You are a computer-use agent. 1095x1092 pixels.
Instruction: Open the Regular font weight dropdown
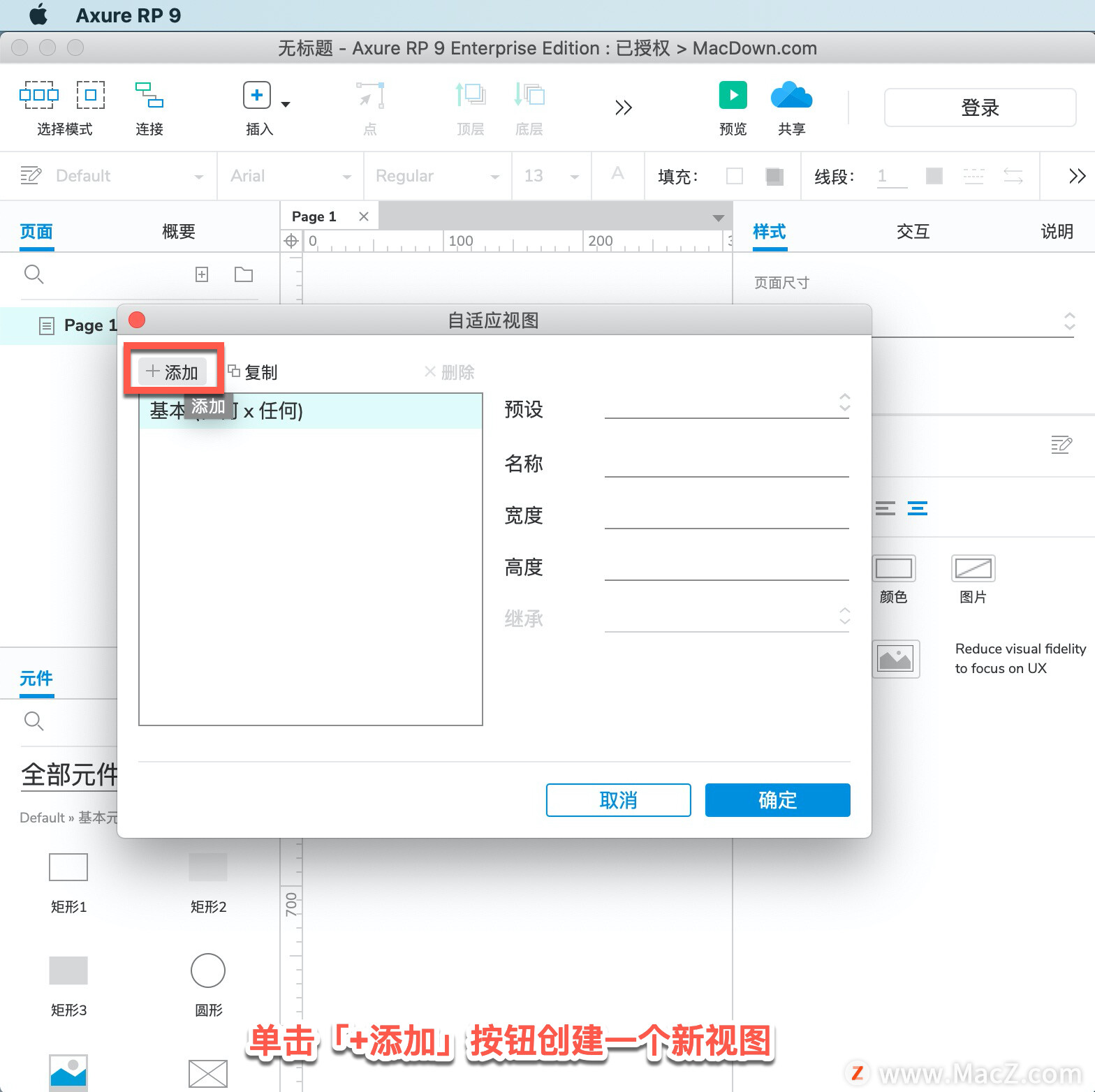click(x=438, y=176)
